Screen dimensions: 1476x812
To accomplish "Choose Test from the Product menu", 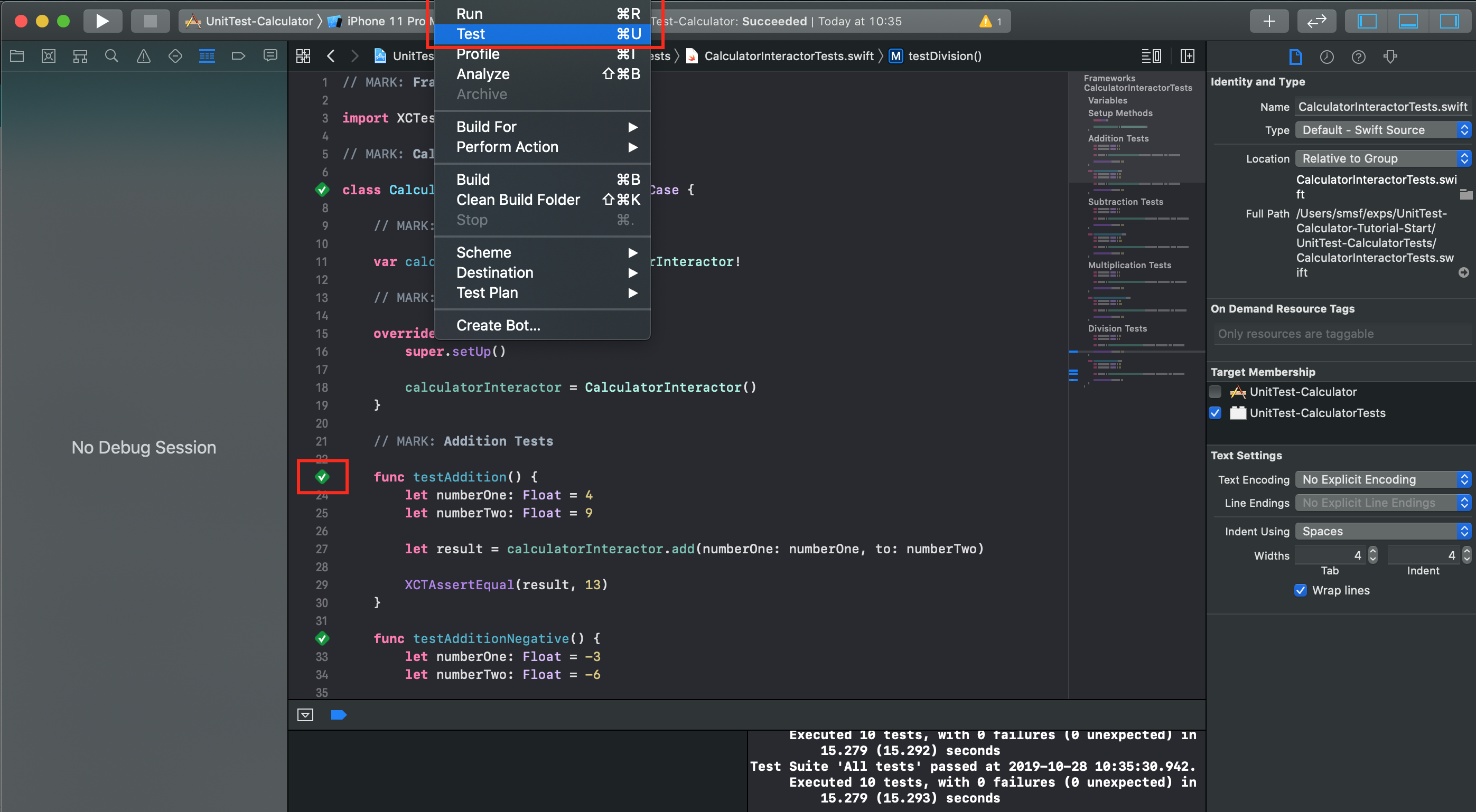I will click(x=543, y=34).
